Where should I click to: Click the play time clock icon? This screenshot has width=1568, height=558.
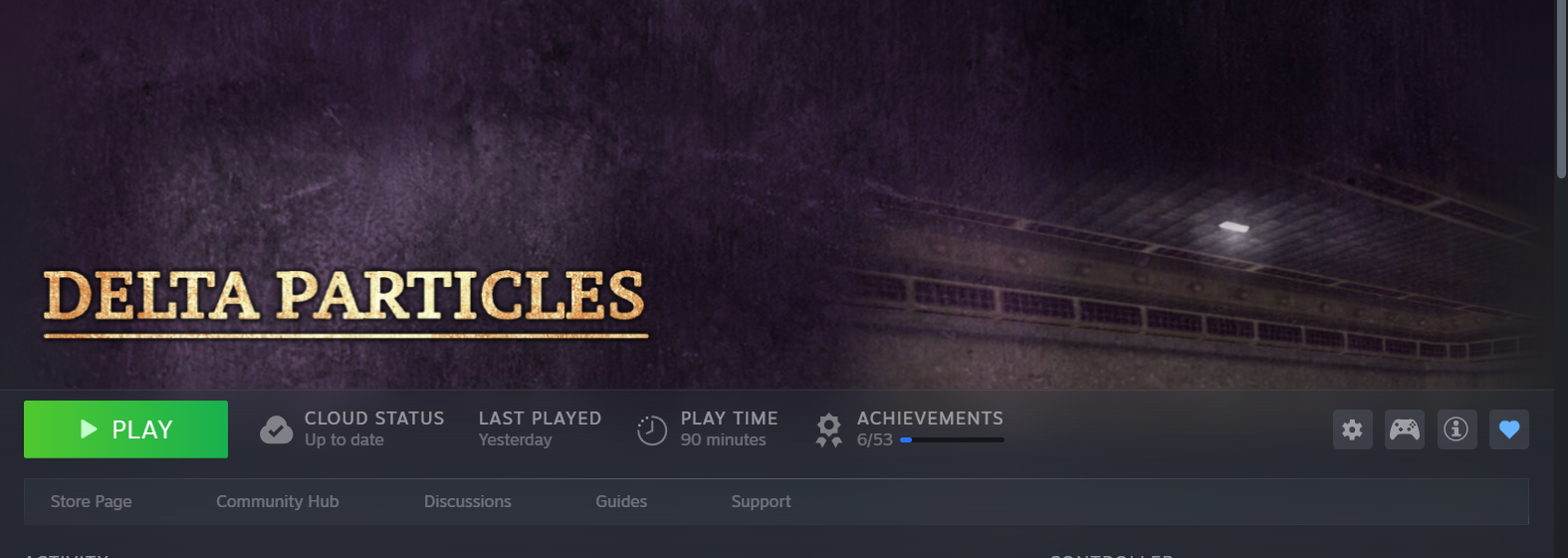(x=652, y=430)
